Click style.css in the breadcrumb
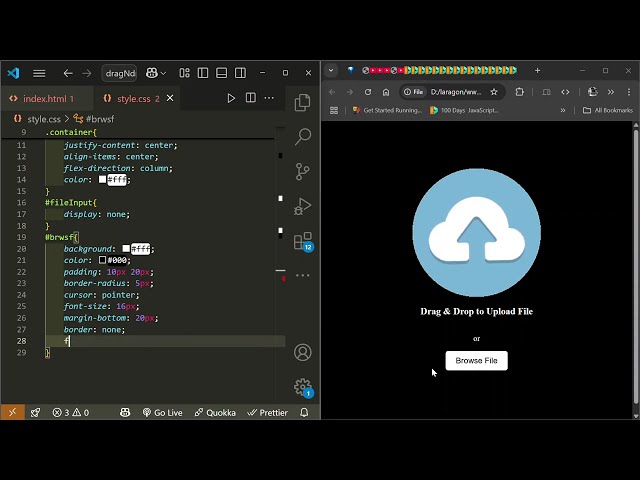 [x=43, y=119]
